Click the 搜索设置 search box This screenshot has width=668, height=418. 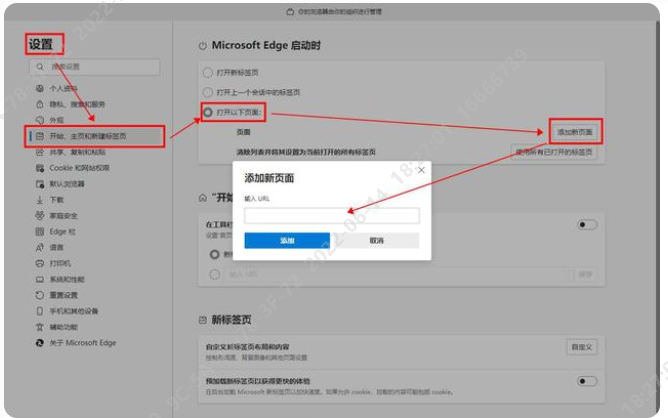pyautogui.click(x=95, y=67)
